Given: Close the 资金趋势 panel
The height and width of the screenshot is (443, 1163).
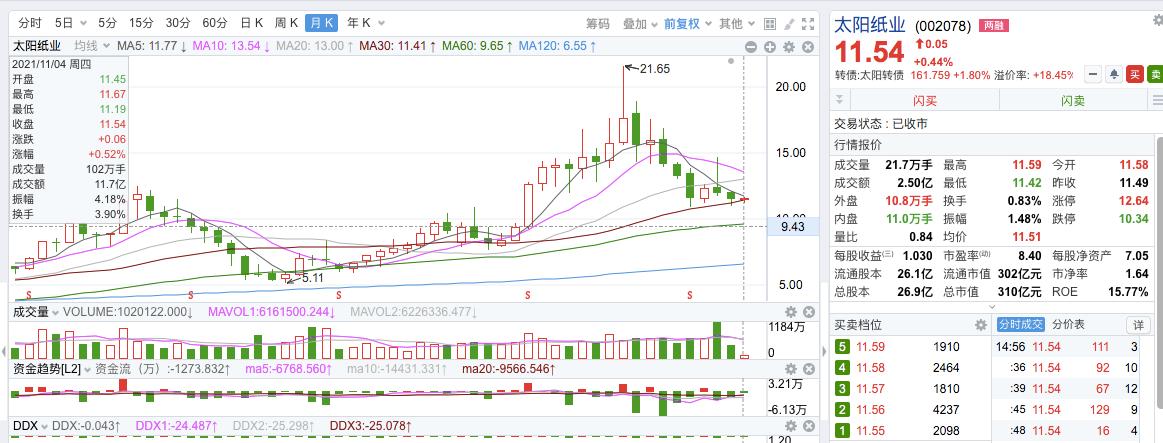Looking at the screenshot, I should coord(809,369).
